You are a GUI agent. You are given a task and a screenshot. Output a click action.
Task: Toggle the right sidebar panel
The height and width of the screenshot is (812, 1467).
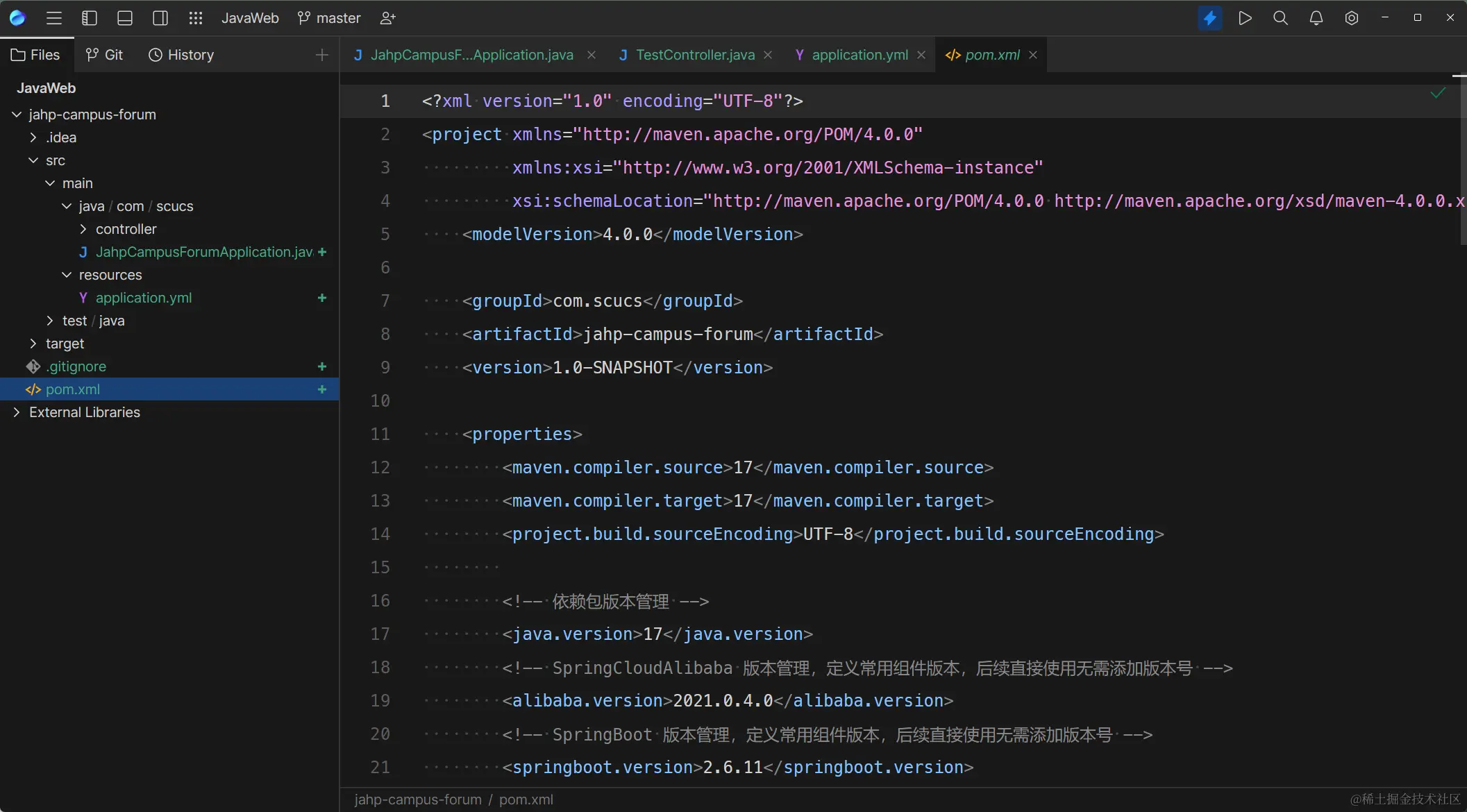(x=160, y=18)
